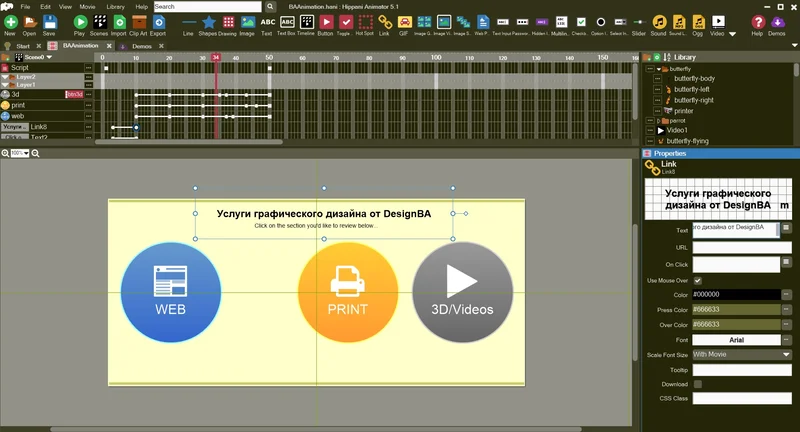Switch to the Demos tab
Image resolution: width=800 pixels, height=432 pixels.
[x=142, y=46]
